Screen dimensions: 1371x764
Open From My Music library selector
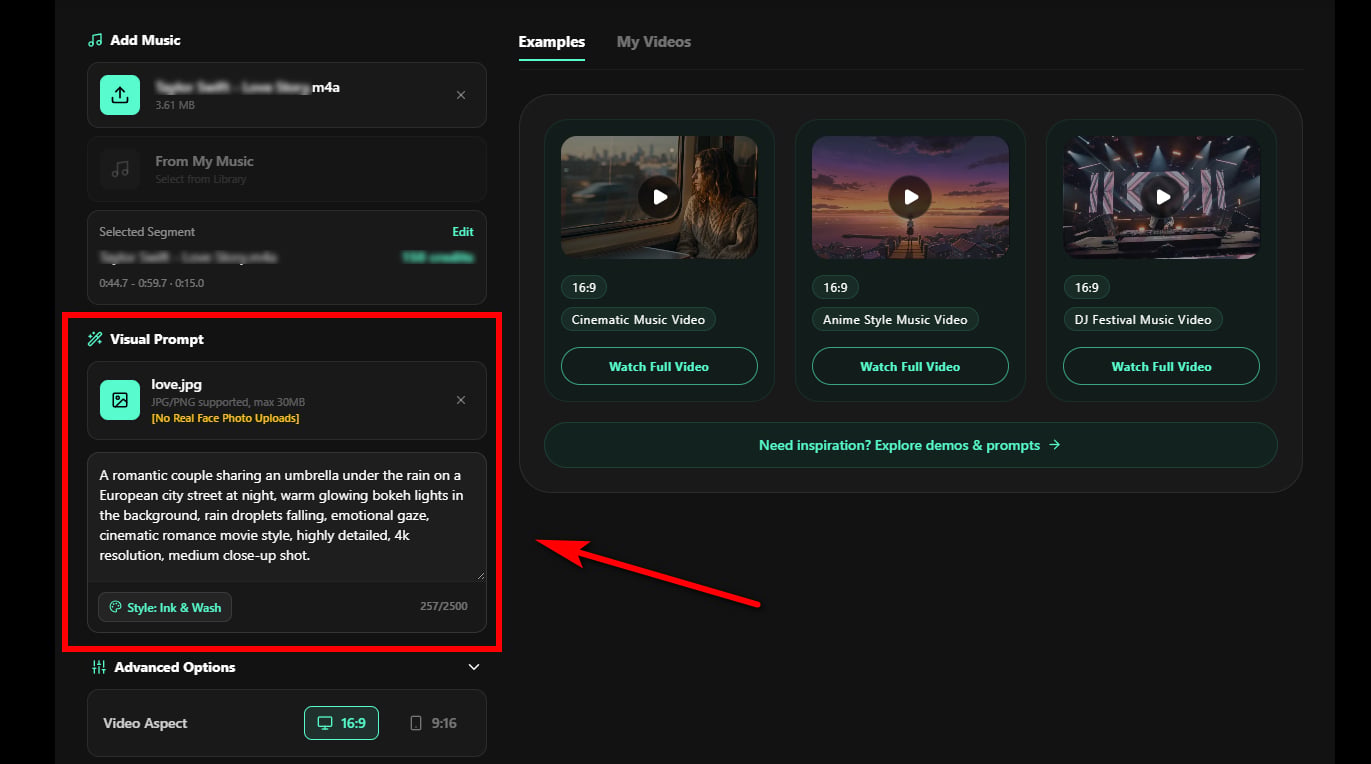click(287, 169)
